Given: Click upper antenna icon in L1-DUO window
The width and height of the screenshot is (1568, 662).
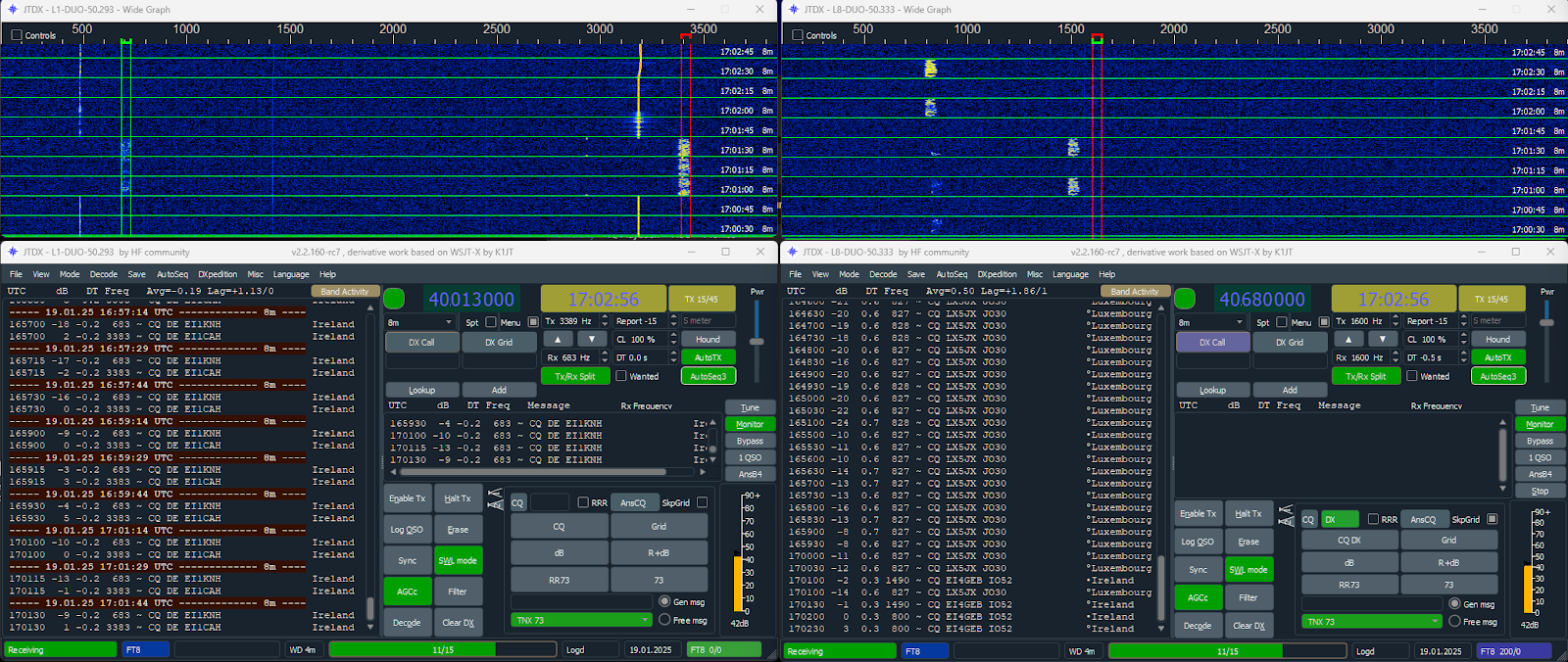Looking at the screenshot, I should (495, 494).
